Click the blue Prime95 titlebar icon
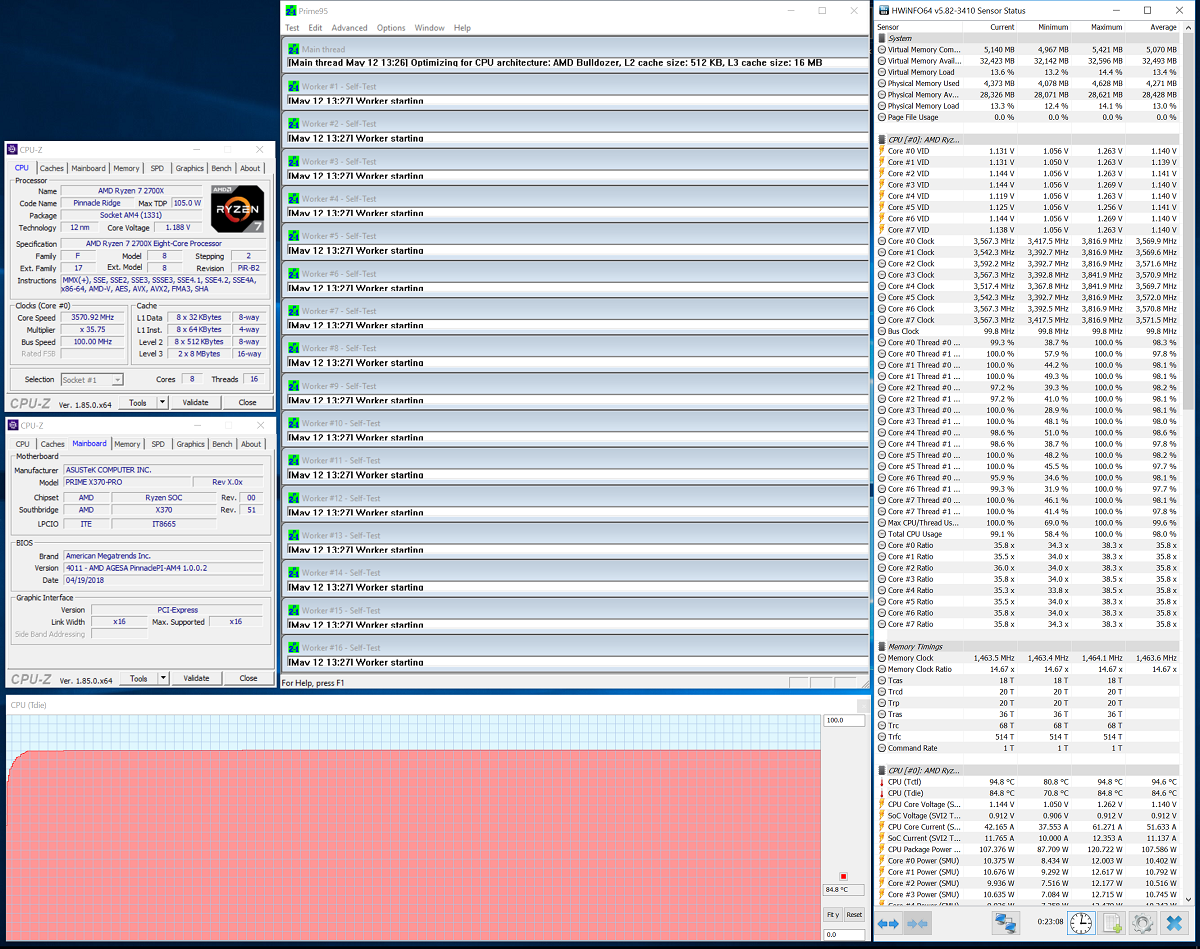Screen dimensions: 1200x949 pyautogui.click(x=290, y=10)
